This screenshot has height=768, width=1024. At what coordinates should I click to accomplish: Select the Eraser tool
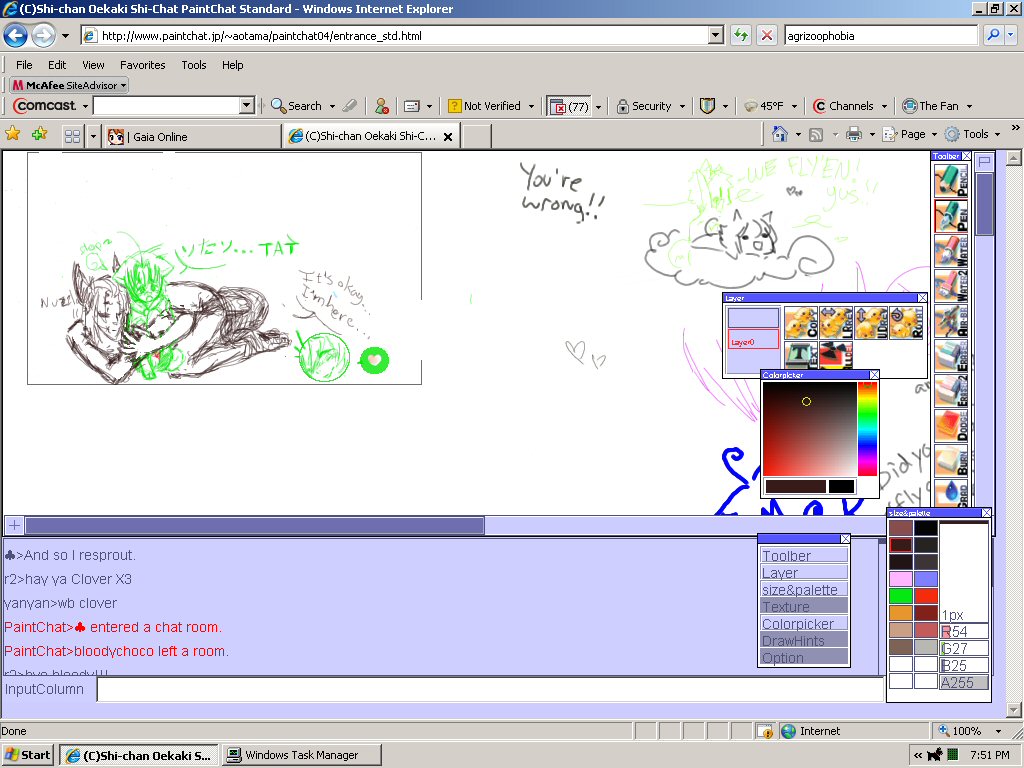point(951,357)
